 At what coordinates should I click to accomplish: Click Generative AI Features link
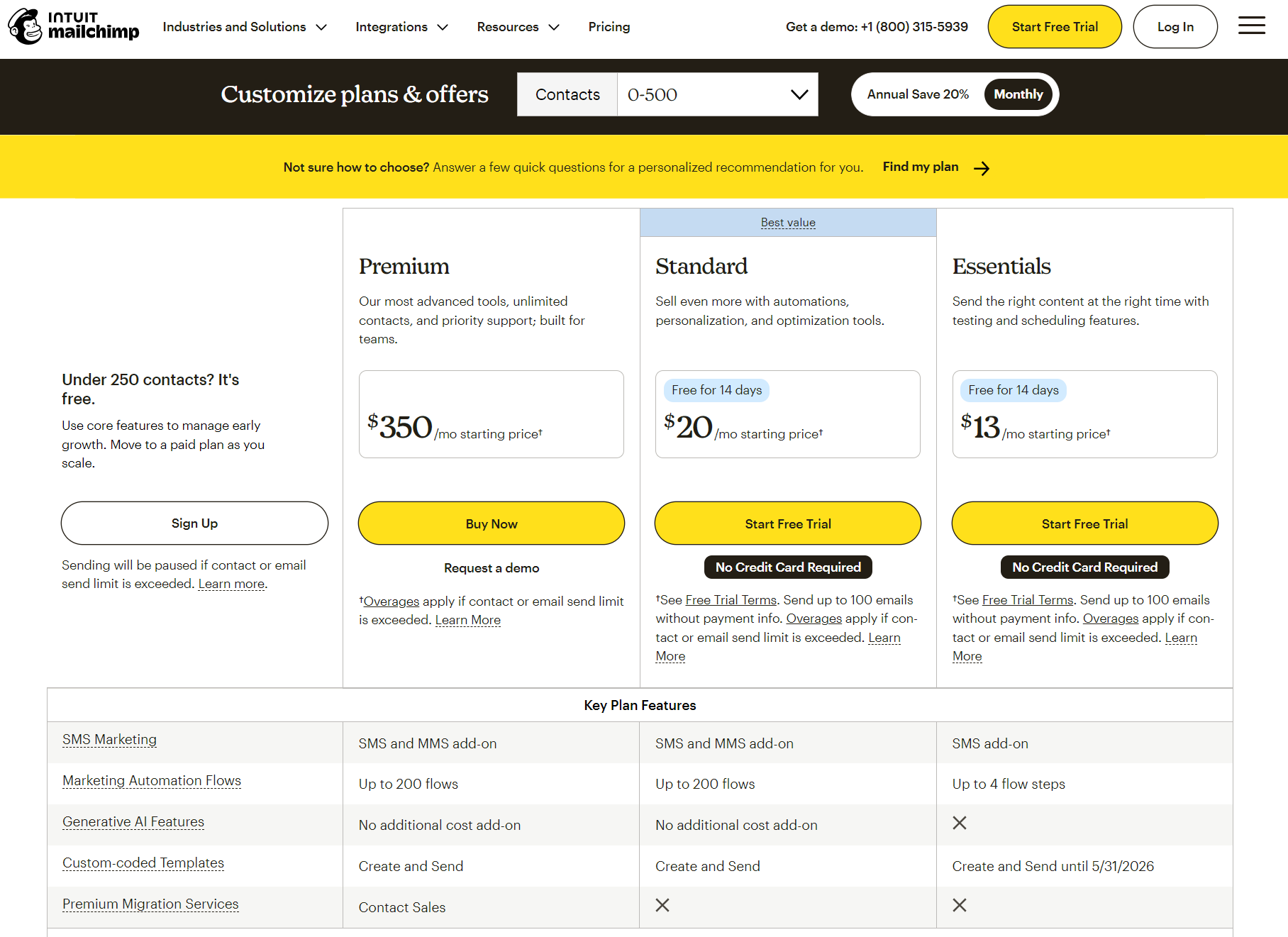click(133, 822)
